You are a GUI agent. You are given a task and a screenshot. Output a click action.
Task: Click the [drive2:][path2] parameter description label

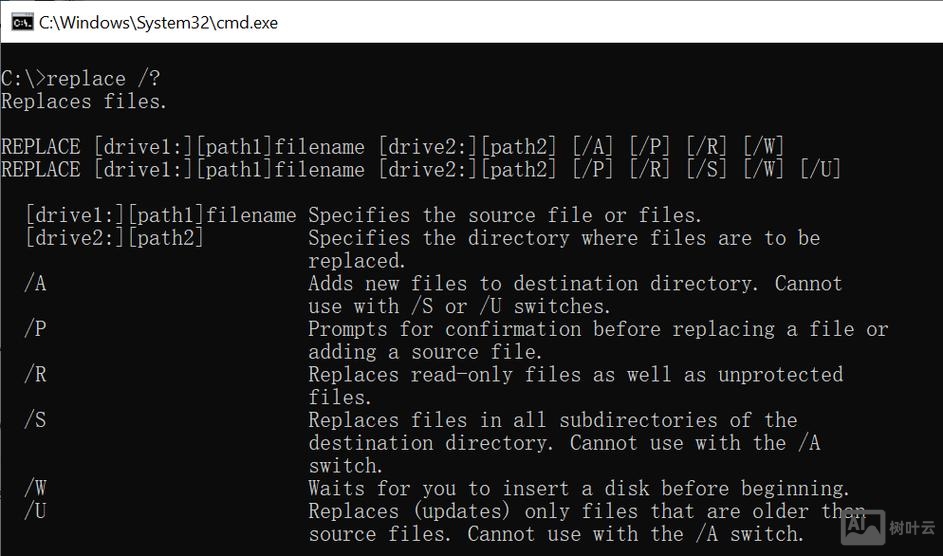[x=114, y=238]
